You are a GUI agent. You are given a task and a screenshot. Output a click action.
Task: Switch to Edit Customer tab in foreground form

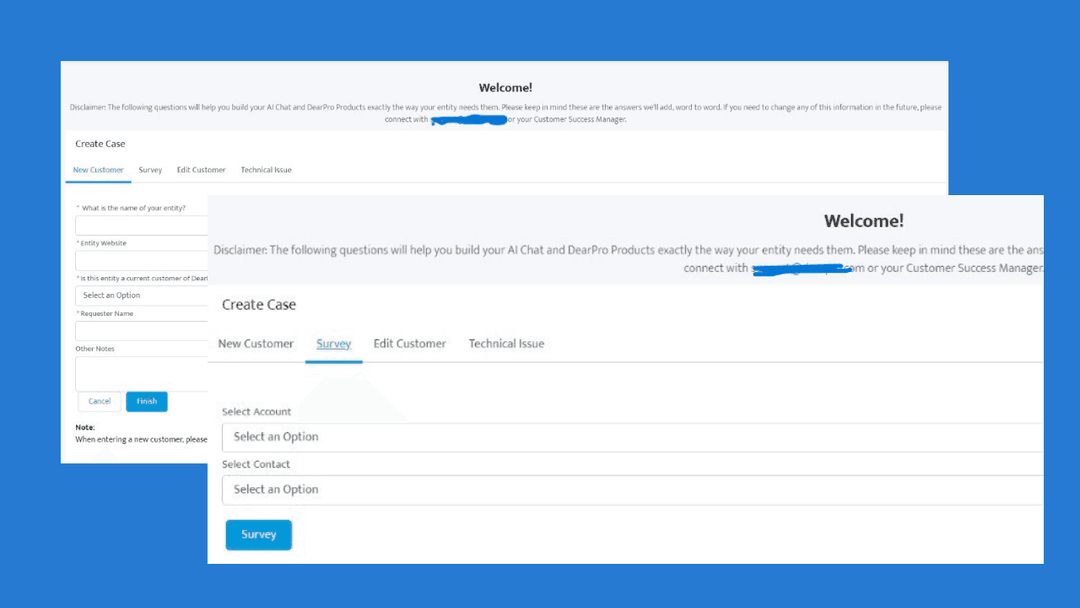pyautogui.click(x=410, y=344)
